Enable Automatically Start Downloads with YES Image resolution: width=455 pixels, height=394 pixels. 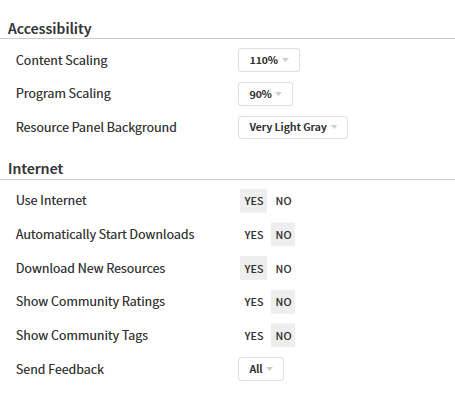[x=253, y=235]
